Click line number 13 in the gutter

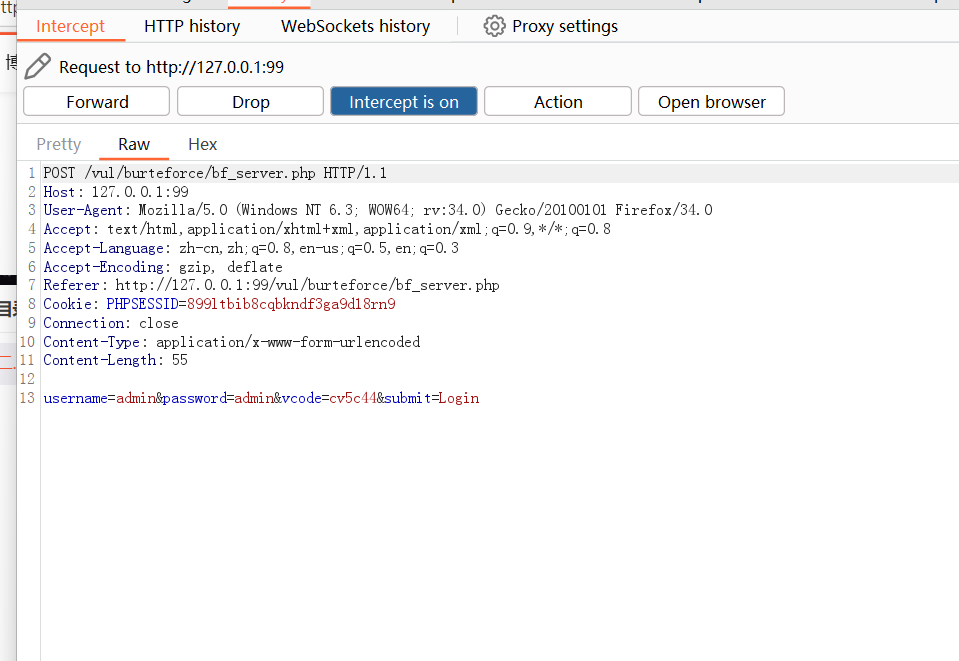[x=28, y=398]
